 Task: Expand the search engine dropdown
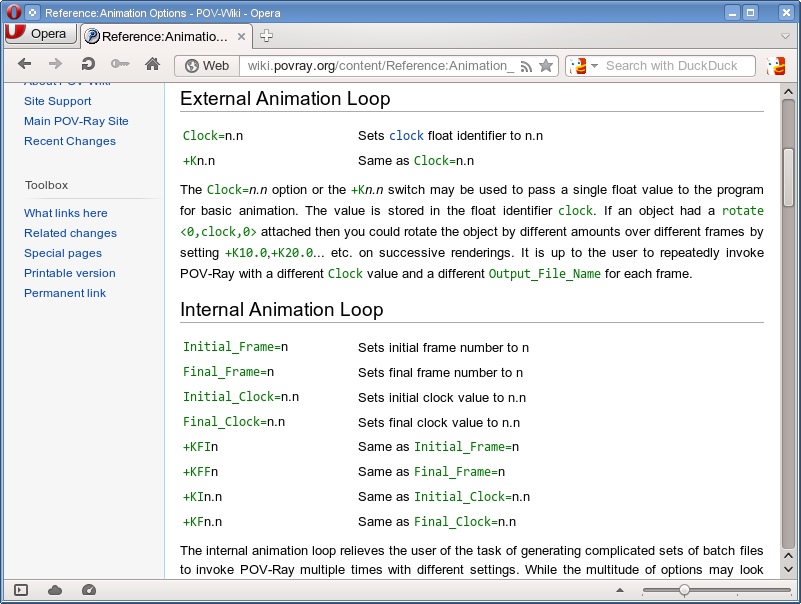(583, 66)
